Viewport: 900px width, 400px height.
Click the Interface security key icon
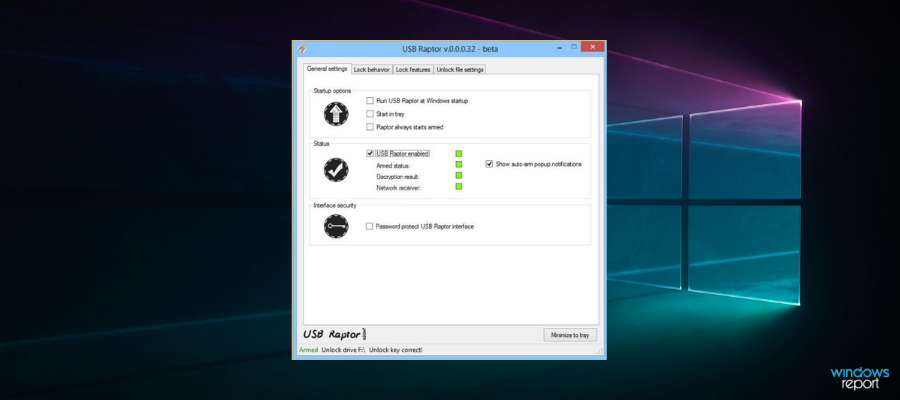[x=336, y=226]
